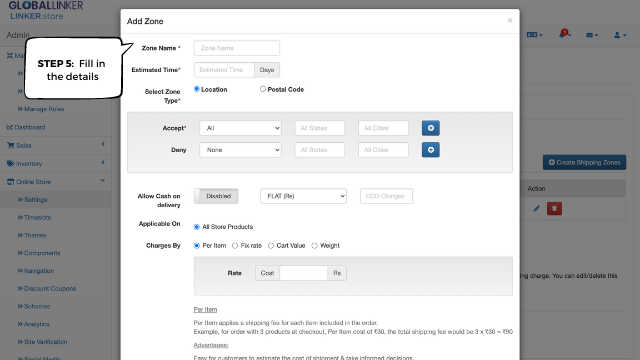Click the Online Store shop icon
Image resolution: width=640 pixels, height=360 pixels.
10,182
